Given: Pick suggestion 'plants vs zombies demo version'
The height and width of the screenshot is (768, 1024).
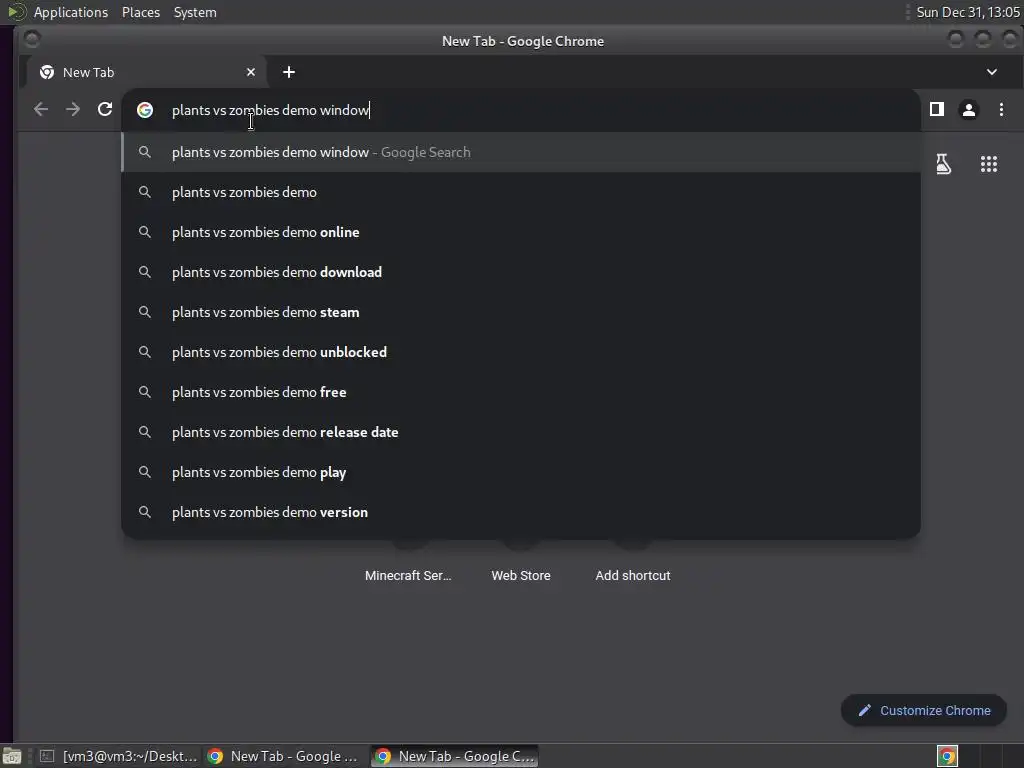Looking at the screenshot, I should [x=521, y=512].
